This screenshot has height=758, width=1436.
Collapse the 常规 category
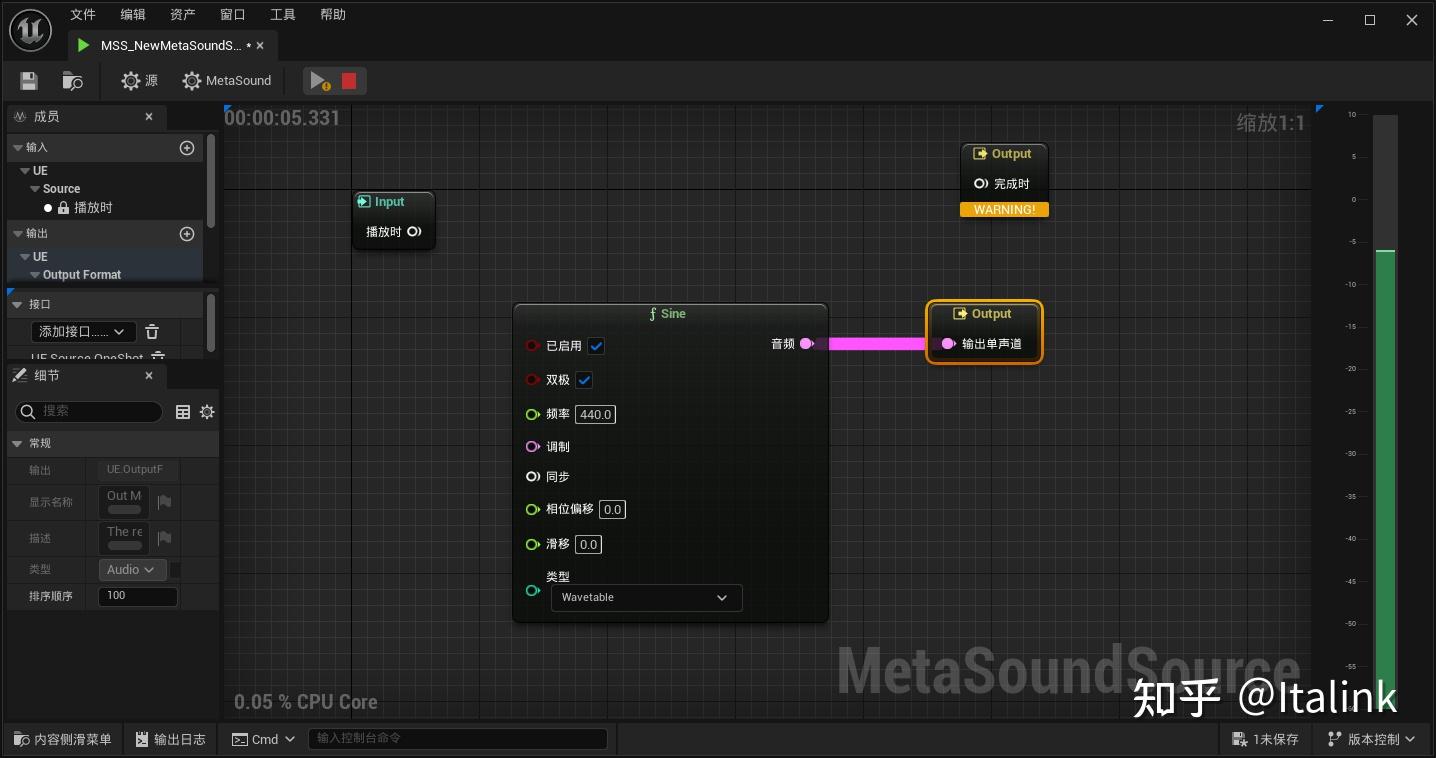click(17, 443)
